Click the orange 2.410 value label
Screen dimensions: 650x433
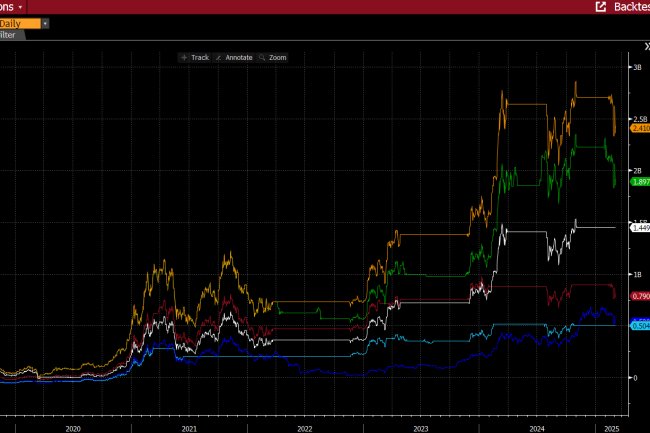click(640, 128)
